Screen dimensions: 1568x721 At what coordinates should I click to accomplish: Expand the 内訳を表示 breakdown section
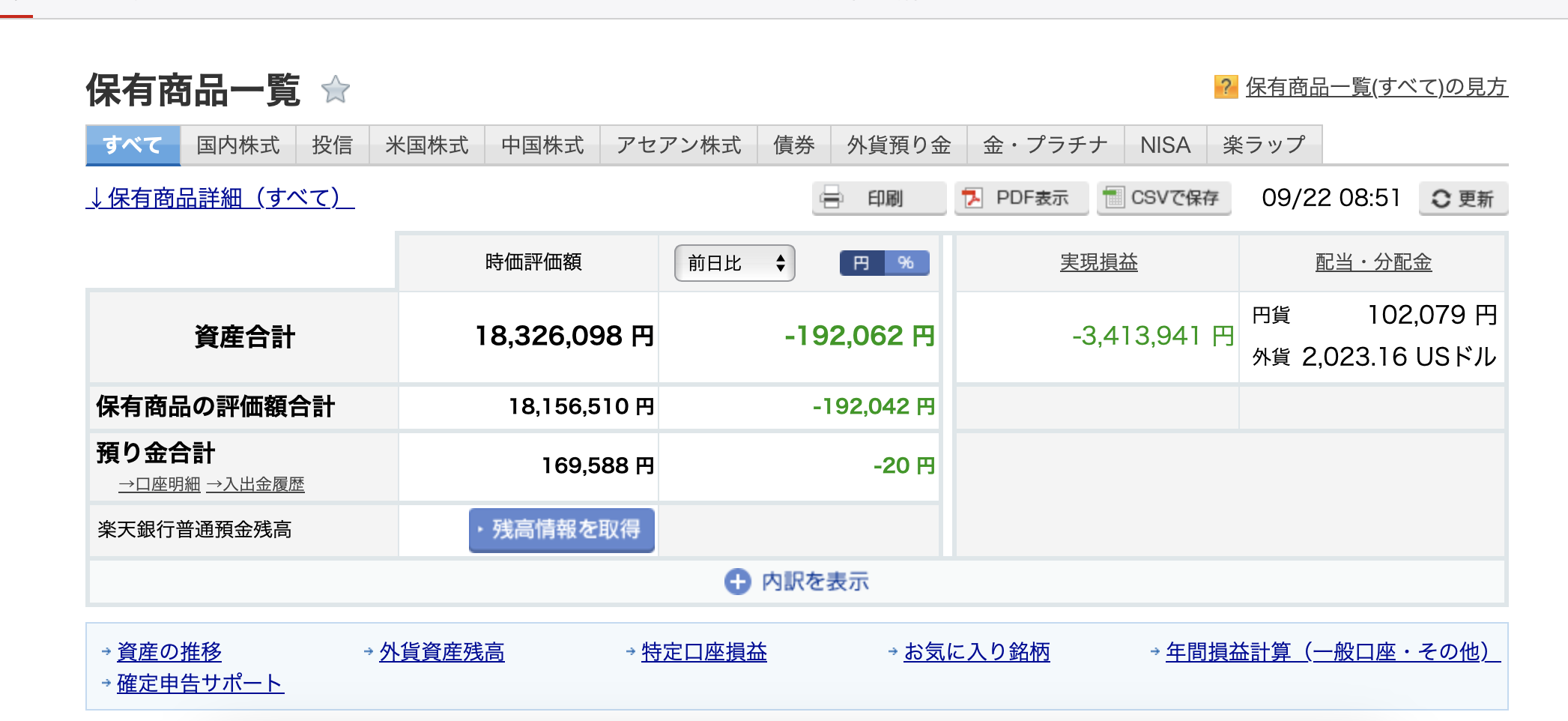(814, 582)
